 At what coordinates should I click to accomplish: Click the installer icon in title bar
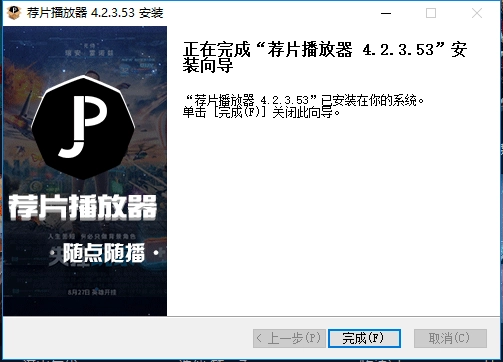pos(14,13)
